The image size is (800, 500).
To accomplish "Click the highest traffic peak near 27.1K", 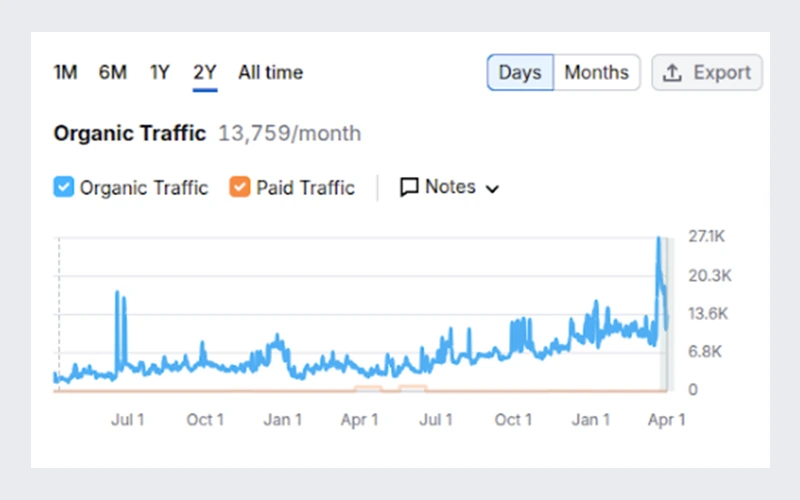I will click(x=658, y=240).
